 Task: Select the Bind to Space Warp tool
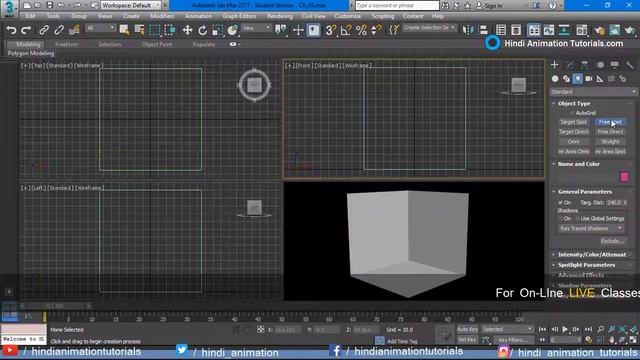tap(74, 30)
